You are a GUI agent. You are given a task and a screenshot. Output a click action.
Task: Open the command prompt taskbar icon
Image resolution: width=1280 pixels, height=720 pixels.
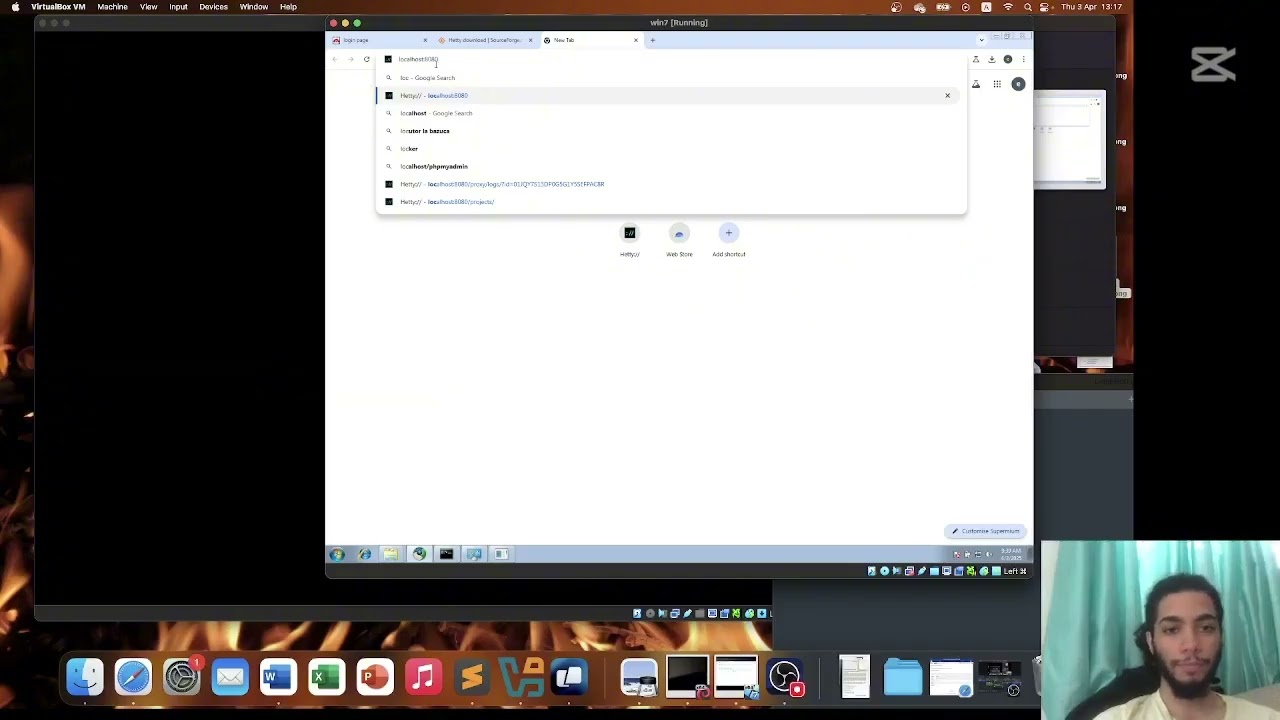pyautogui.click(x=446, y=554)
